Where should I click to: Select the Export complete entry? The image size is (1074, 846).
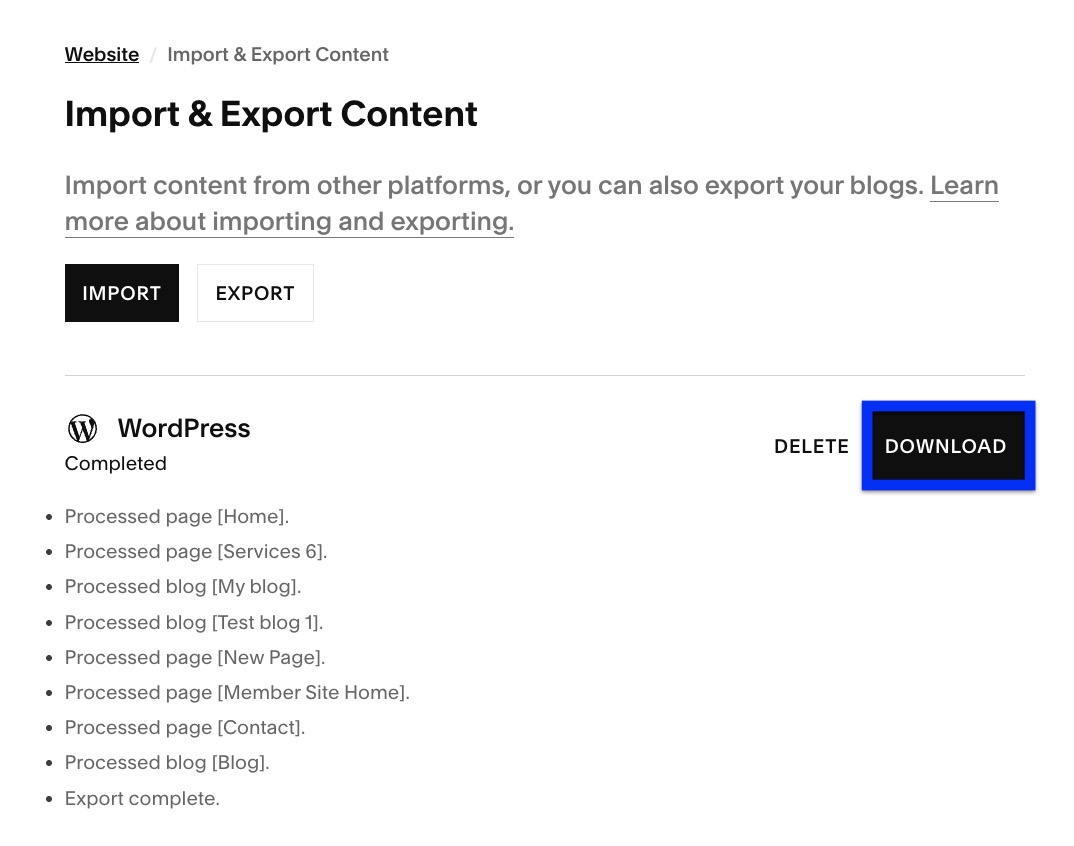click(x=141, y=798)
